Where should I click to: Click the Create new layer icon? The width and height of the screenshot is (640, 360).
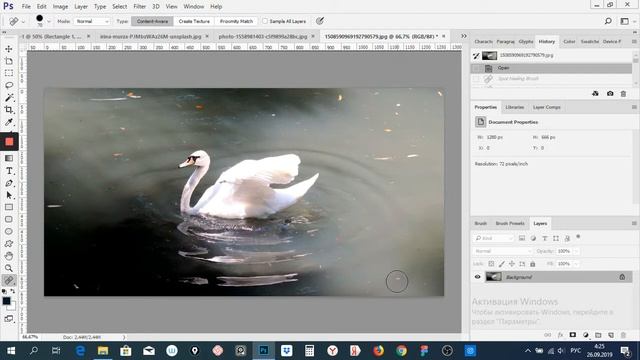click(x=611, y=335)
